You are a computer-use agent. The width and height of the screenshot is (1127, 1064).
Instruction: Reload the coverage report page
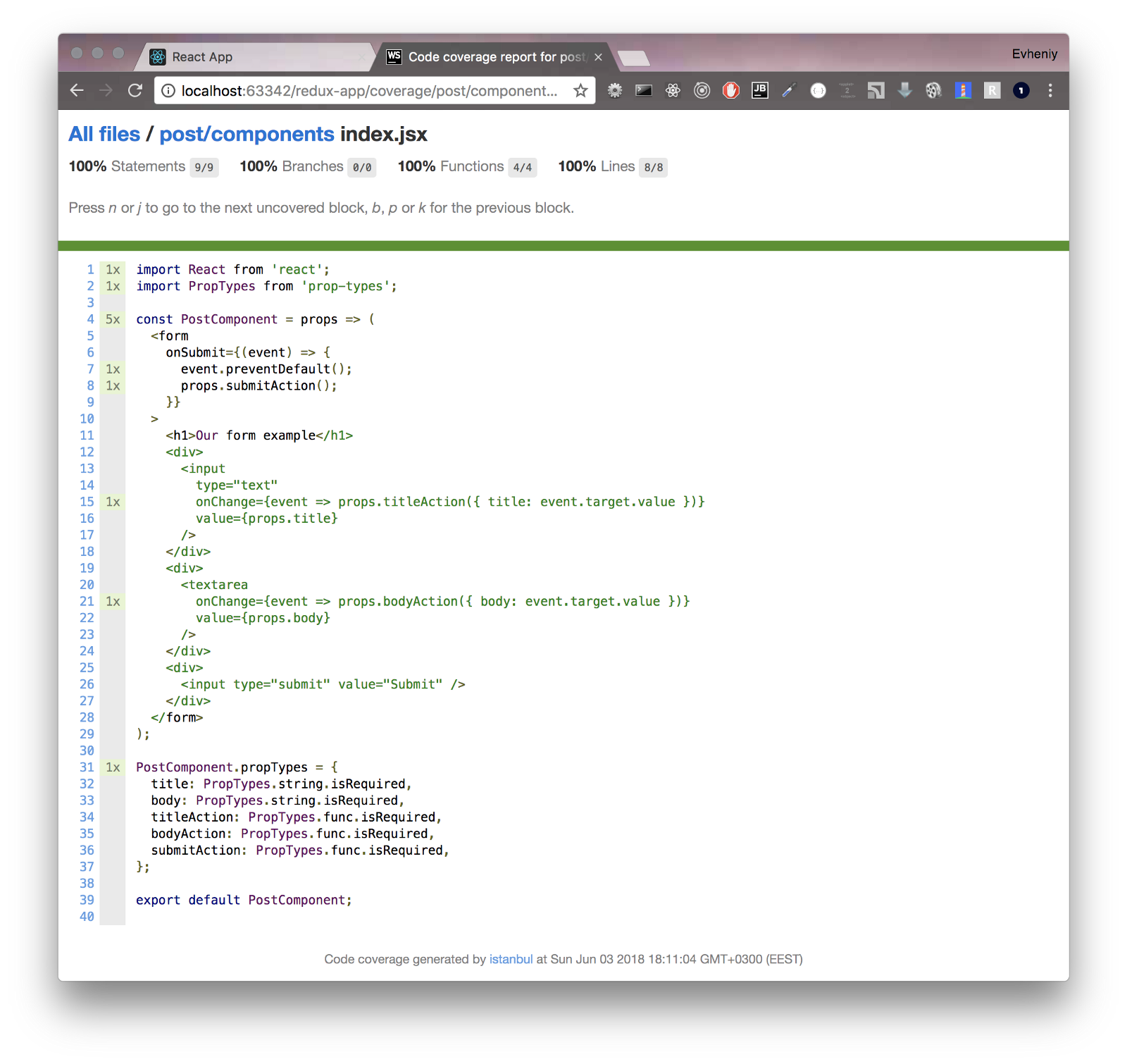pos(135,90)
